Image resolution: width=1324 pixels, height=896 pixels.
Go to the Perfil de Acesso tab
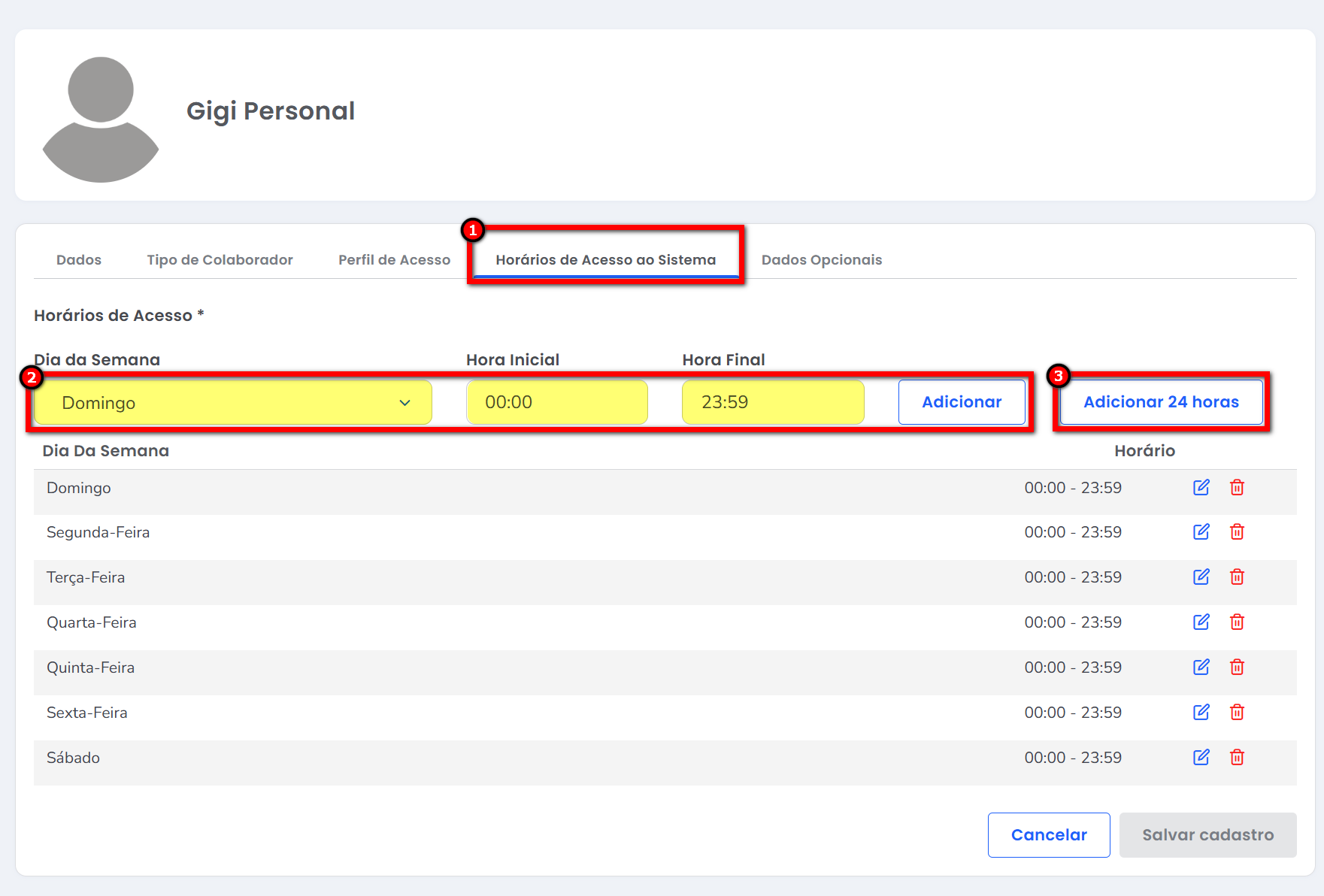(x=394, y=260)
